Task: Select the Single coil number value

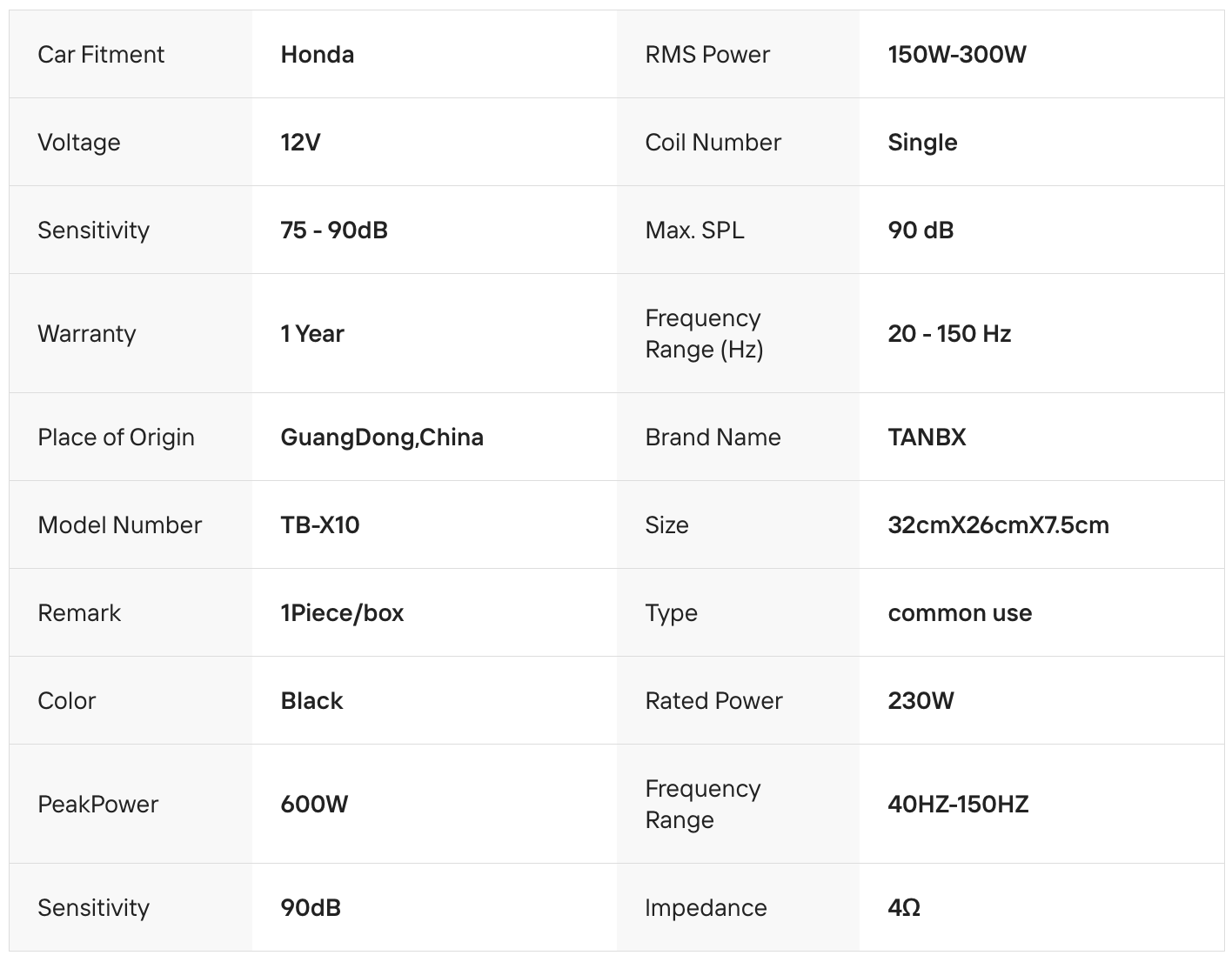Action: [922, 143]
